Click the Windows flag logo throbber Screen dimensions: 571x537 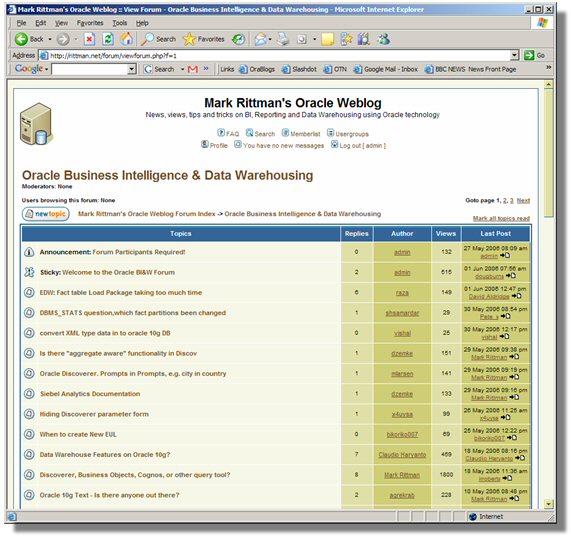543,23
